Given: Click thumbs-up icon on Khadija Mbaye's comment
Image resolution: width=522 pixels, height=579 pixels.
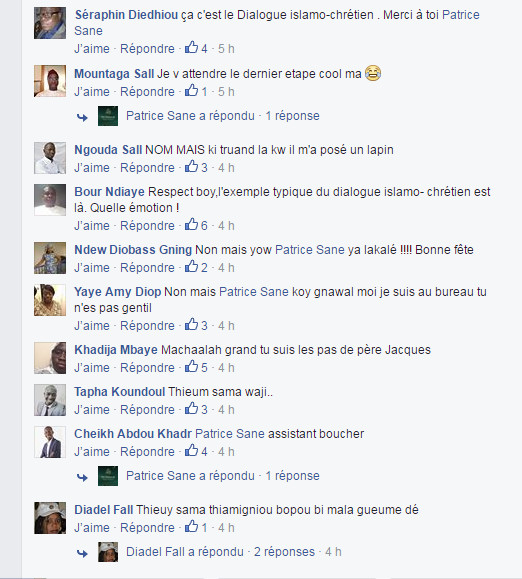Looking at the screenshot, I should [191, 367].
